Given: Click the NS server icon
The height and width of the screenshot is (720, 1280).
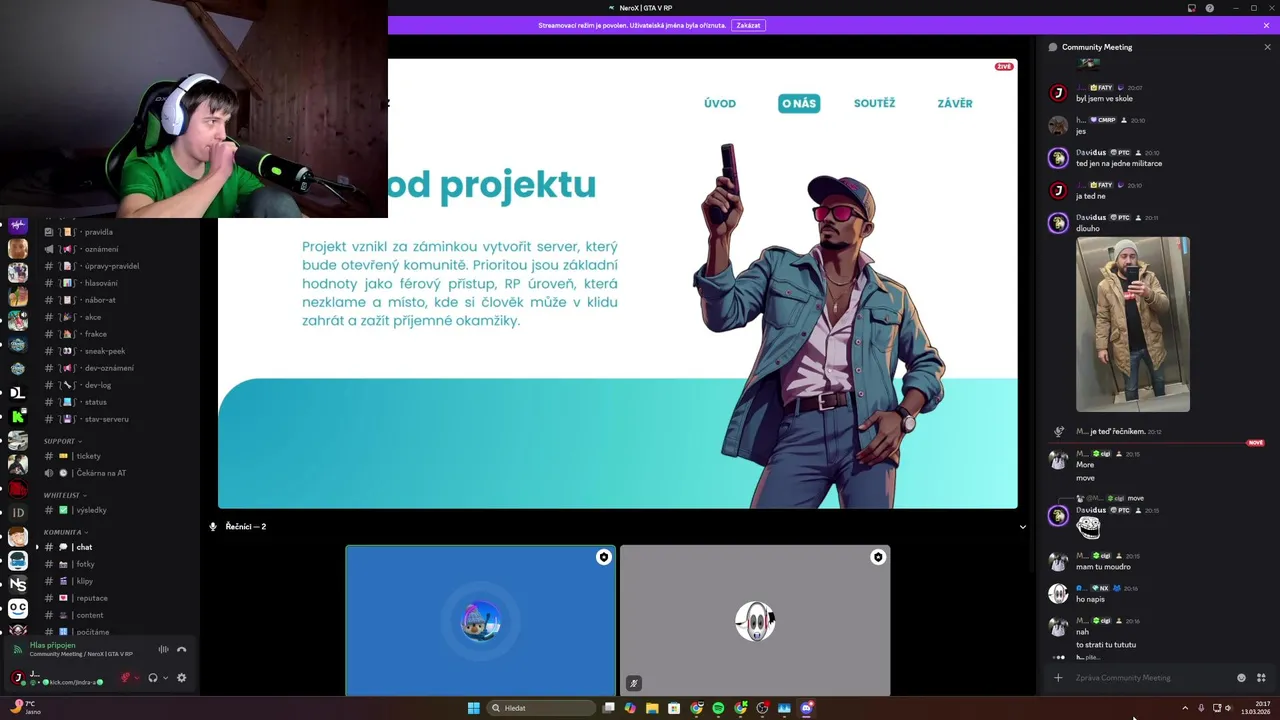Looking at the screenshot, I should pos(18,584).
